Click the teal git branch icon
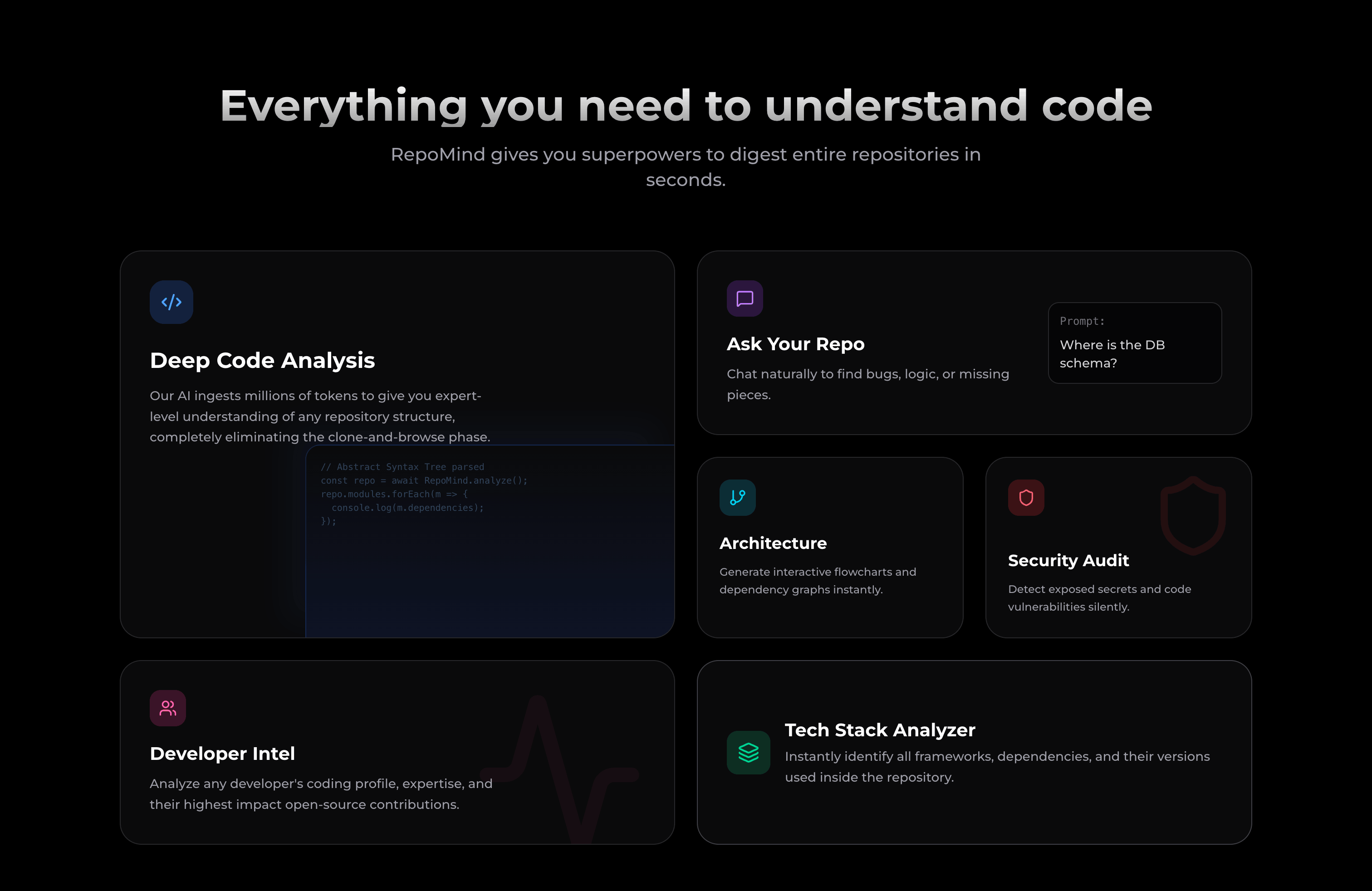This screenshot has height=891, width=1372. [x=737, y=497]
